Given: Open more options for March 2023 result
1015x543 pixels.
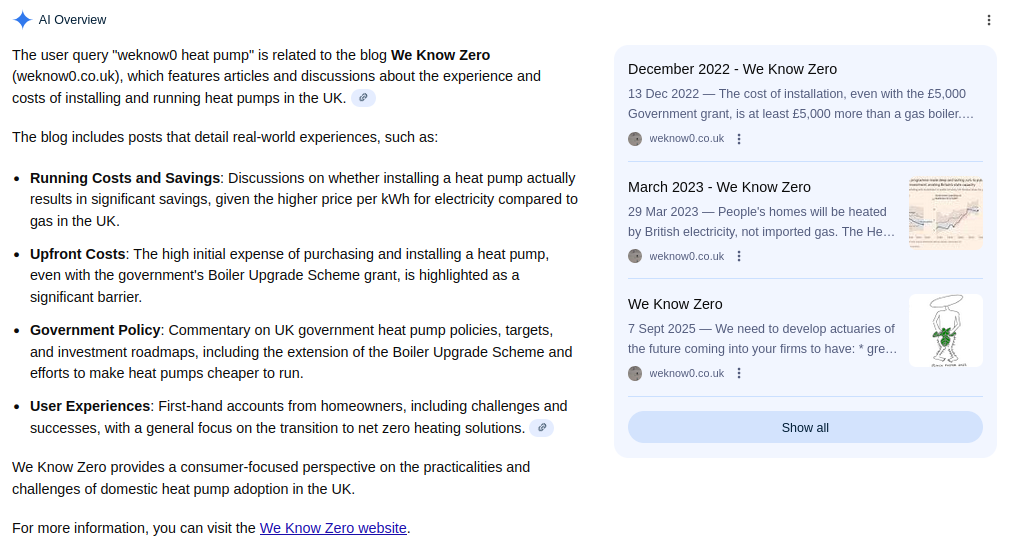Looking at the screenshot, I should 739,256.
